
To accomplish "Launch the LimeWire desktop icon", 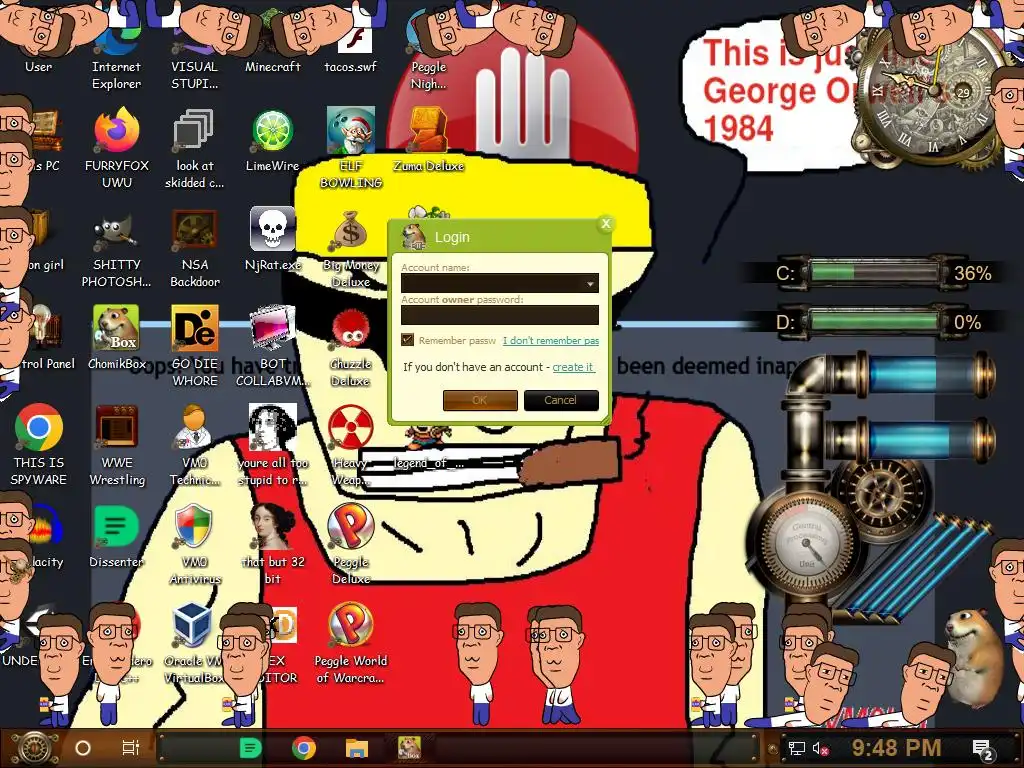I will point(272,131).
